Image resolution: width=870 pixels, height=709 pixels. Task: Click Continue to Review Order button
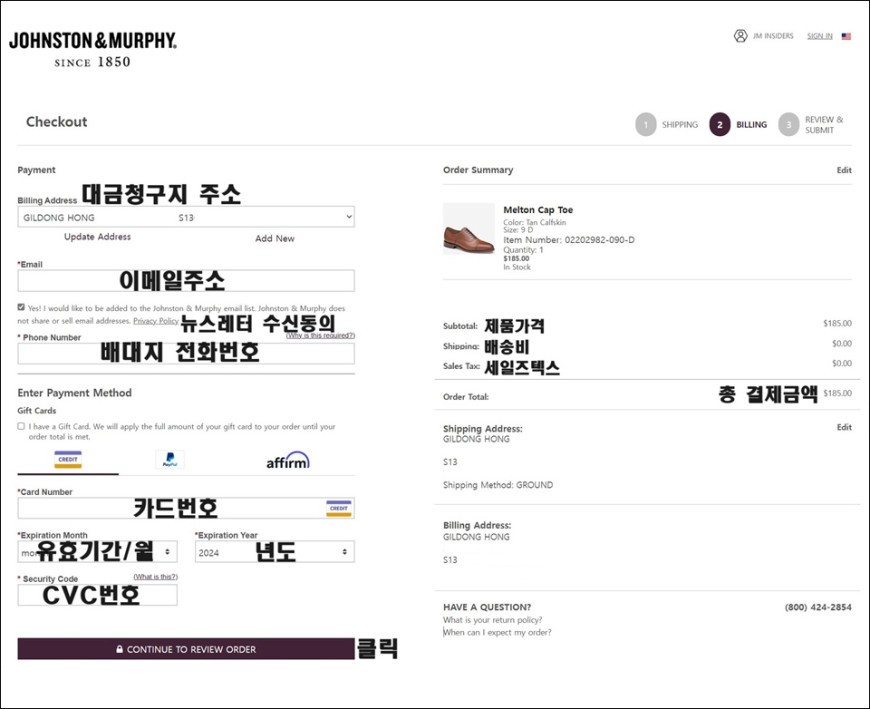186,649
